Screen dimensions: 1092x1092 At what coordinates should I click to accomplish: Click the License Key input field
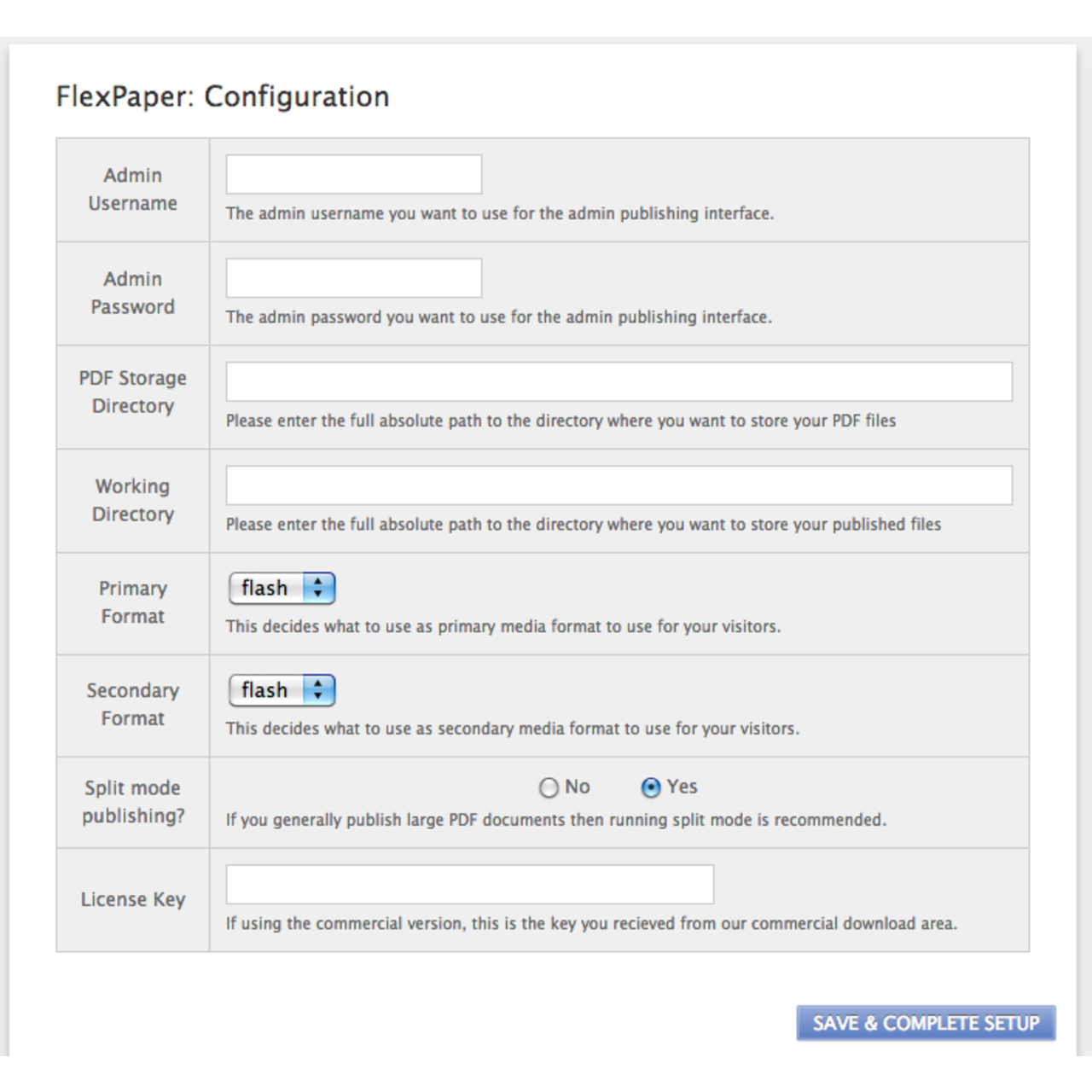[469, 884]
